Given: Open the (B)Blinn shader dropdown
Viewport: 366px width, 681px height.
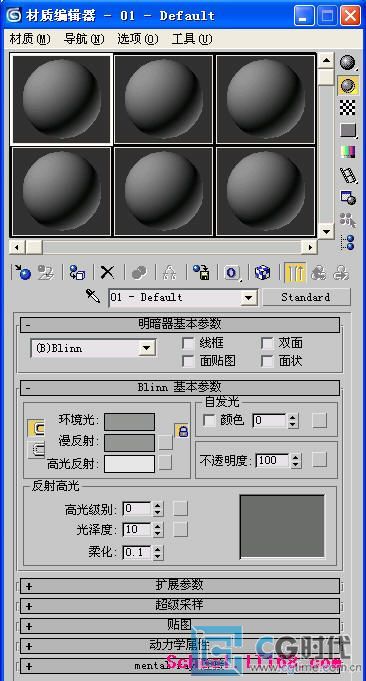Looking at the screenshot, I should (x=147, y=348).
